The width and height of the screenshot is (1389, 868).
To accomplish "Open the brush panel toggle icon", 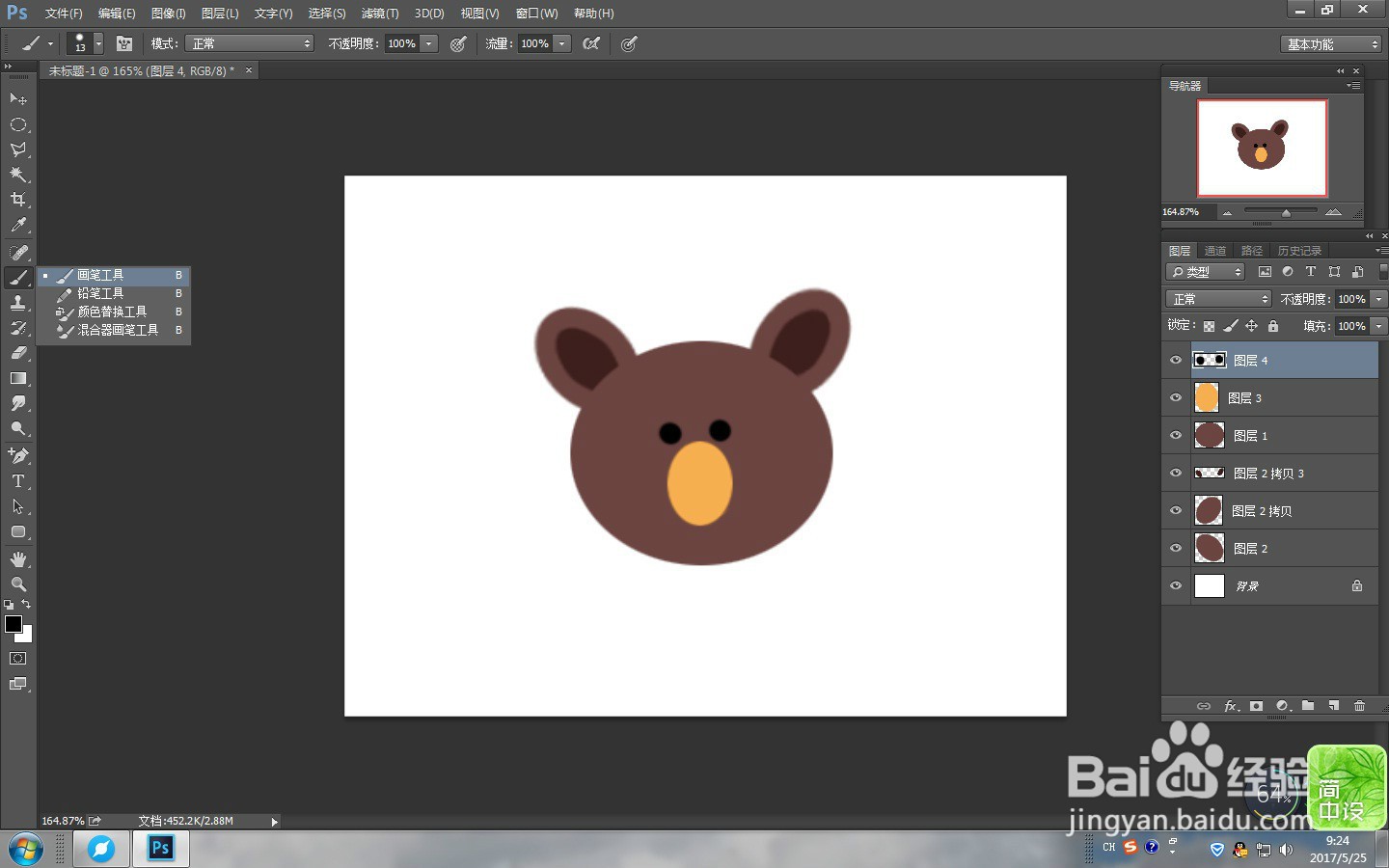I will [x=124, y=43].
